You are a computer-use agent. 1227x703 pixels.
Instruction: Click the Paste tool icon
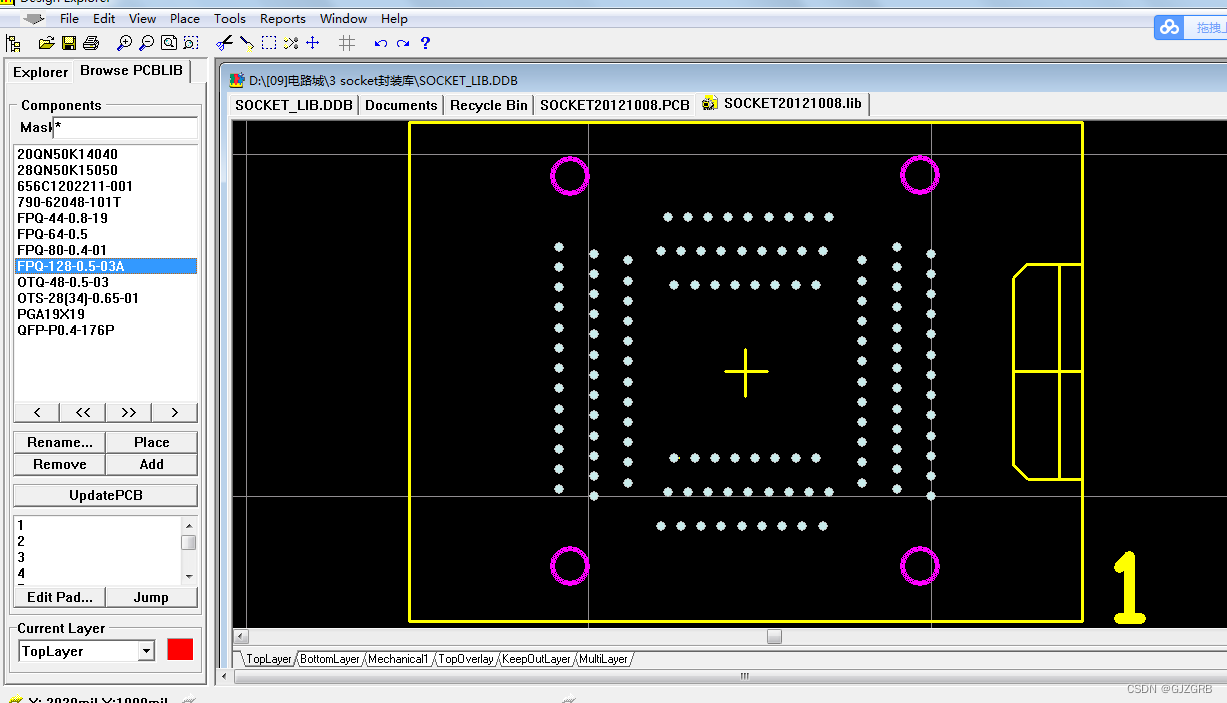click(x=246, y=43)
